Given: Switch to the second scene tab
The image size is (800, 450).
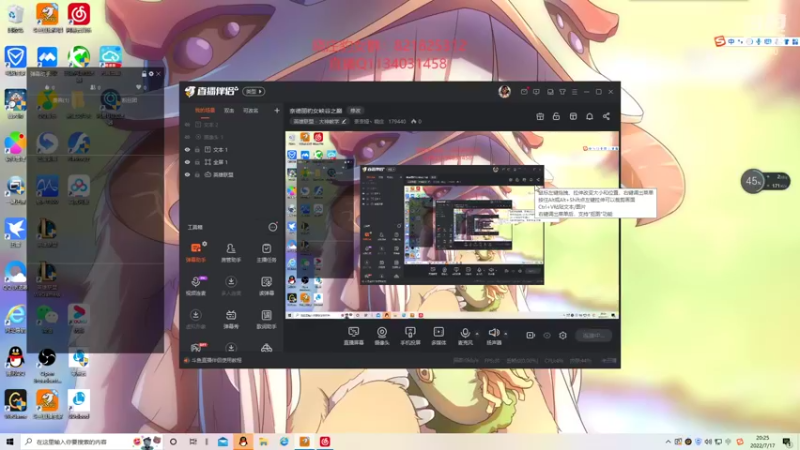Looking at the screenshot, I should [229, 110].
